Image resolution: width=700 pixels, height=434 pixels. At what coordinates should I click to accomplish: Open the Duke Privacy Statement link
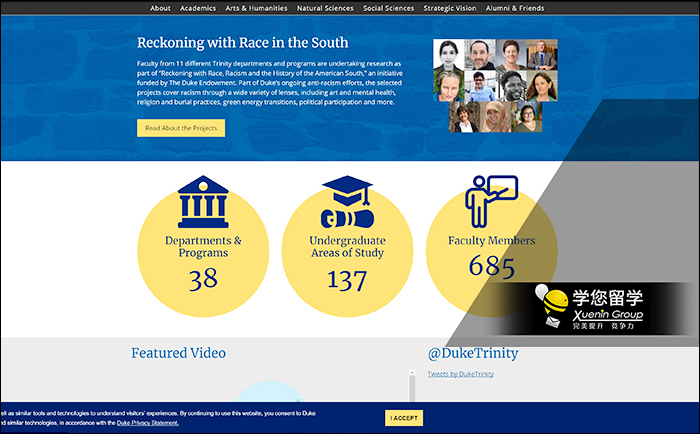[148, 423]
